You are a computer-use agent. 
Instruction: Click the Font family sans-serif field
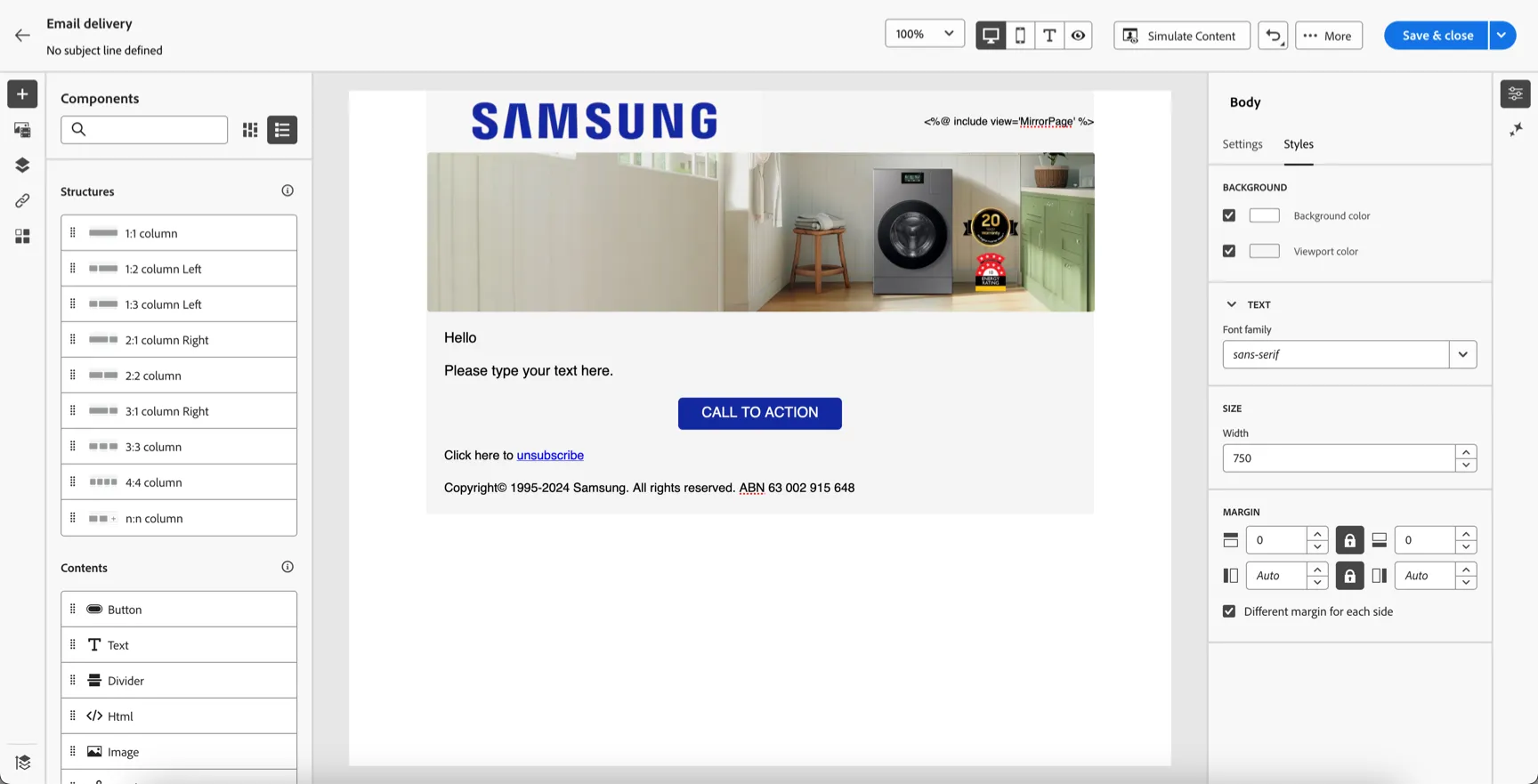(1336, 354)
